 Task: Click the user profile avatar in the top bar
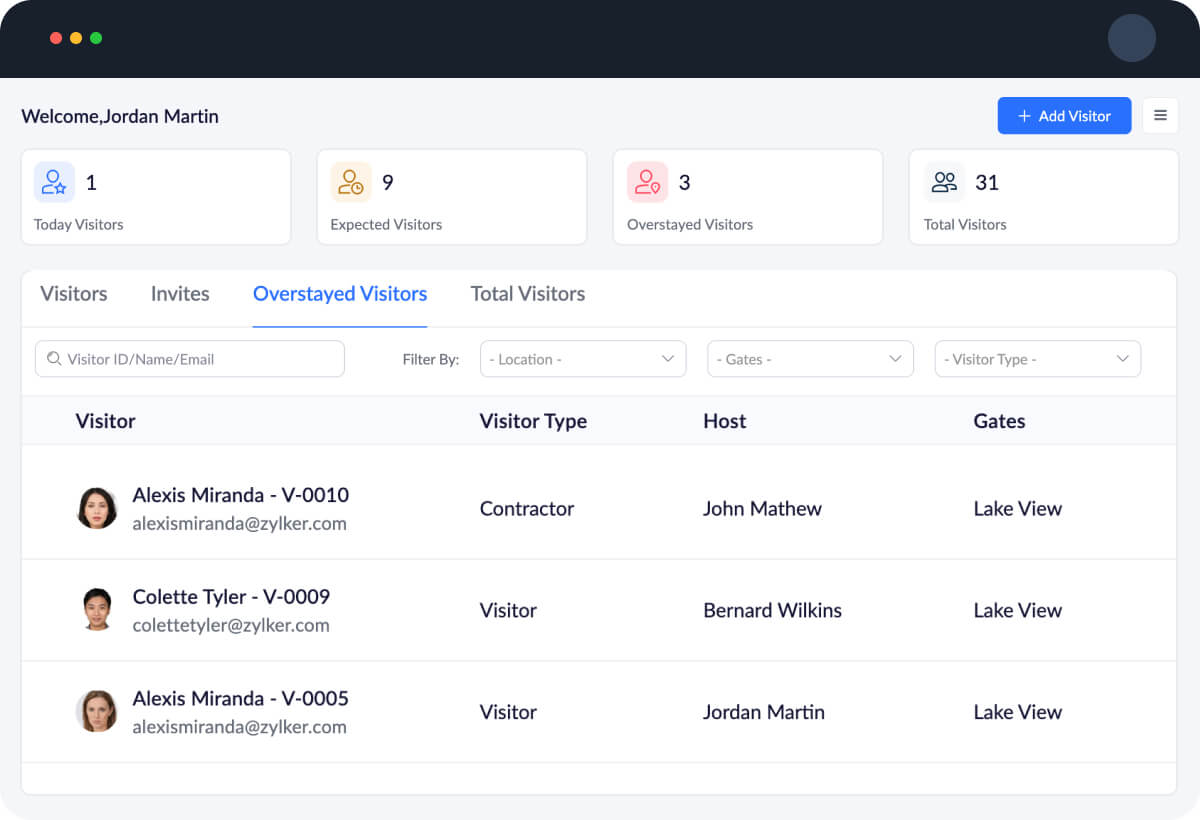1131,39
